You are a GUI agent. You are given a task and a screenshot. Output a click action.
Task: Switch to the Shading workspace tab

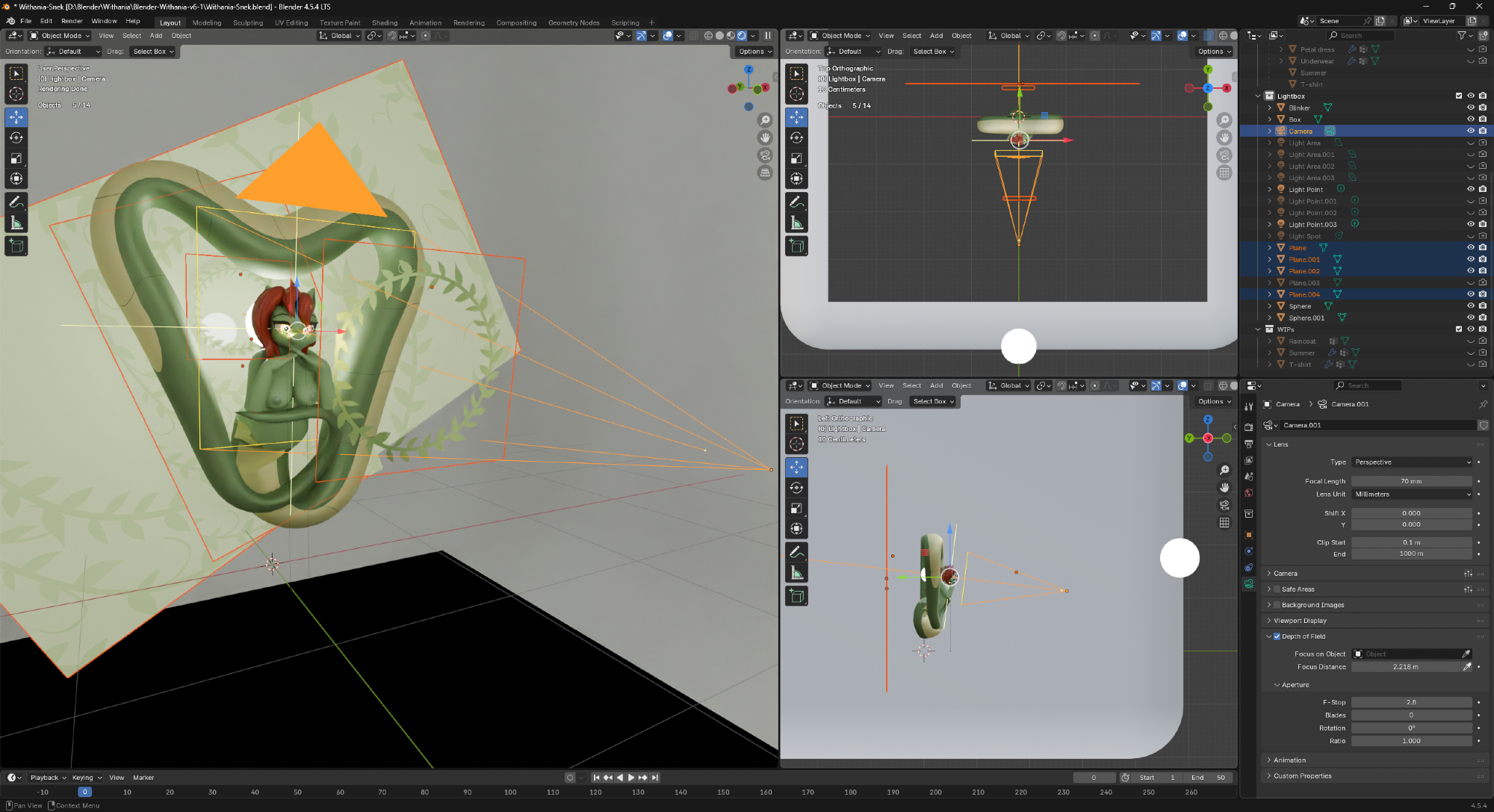(385, 22)
